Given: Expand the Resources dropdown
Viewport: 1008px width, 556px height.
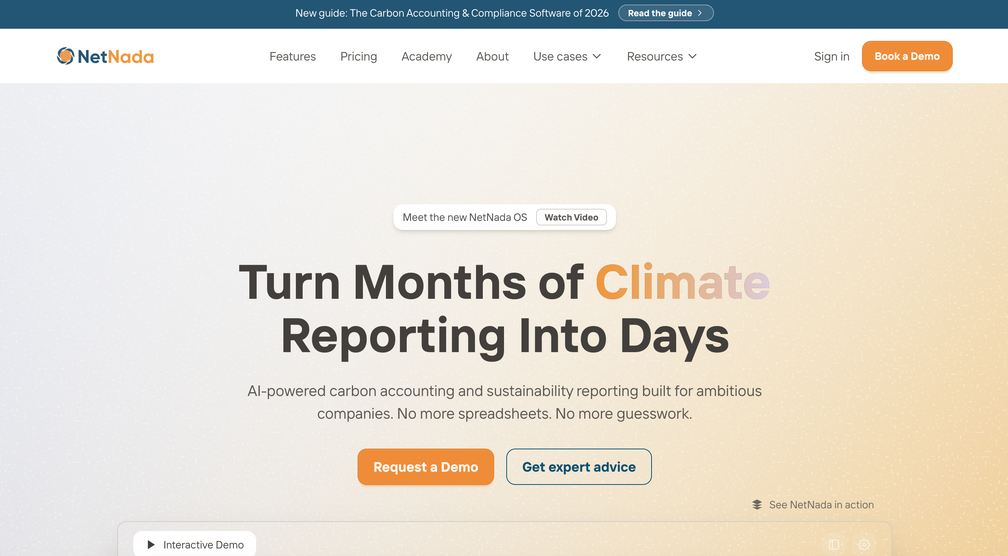Looking at the screenshot, I should (662, 57).
